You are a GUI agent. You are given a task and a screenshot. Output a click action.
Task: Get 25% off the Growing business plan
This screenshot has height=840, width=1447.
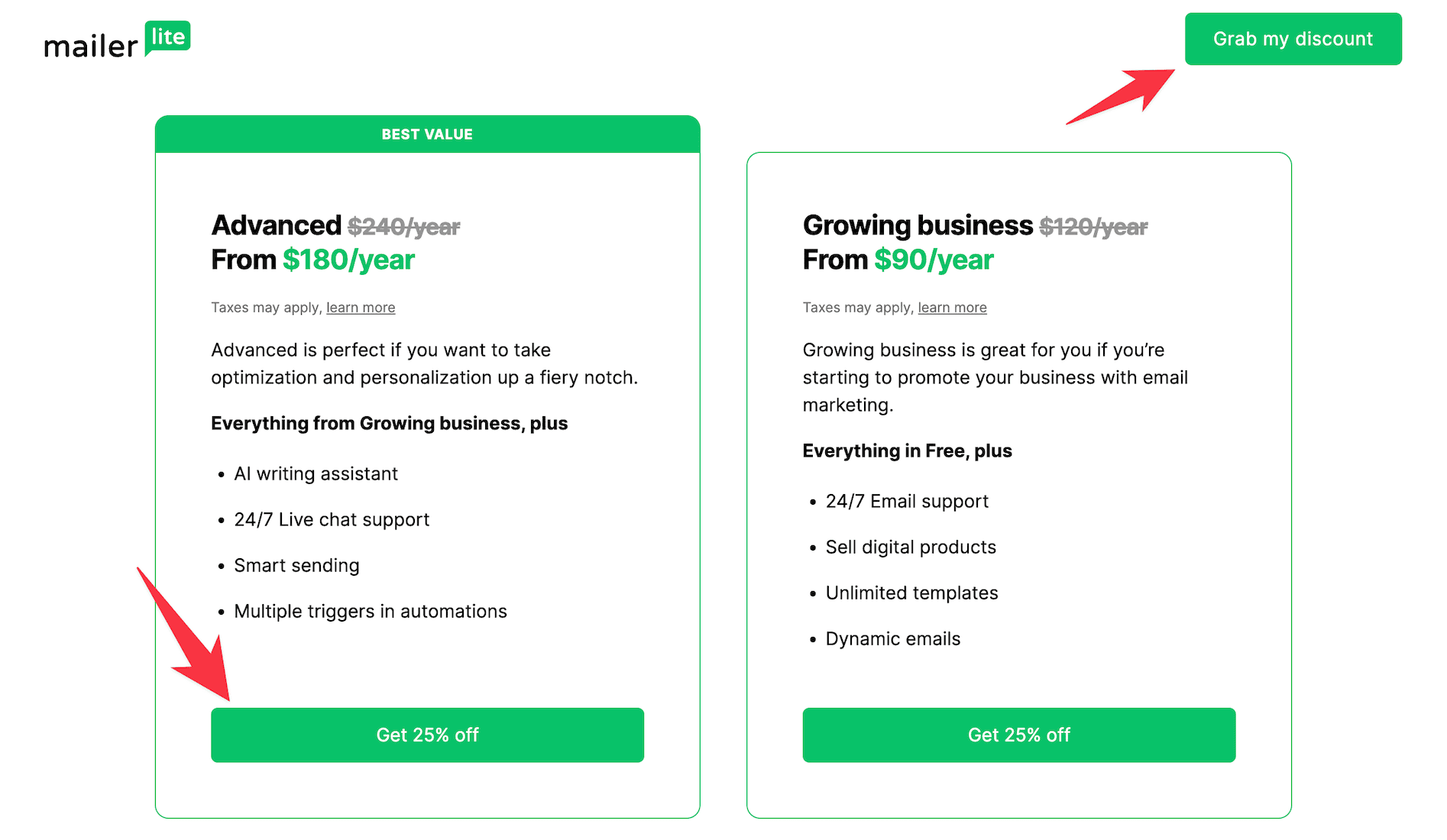[x=1018, y=735]
